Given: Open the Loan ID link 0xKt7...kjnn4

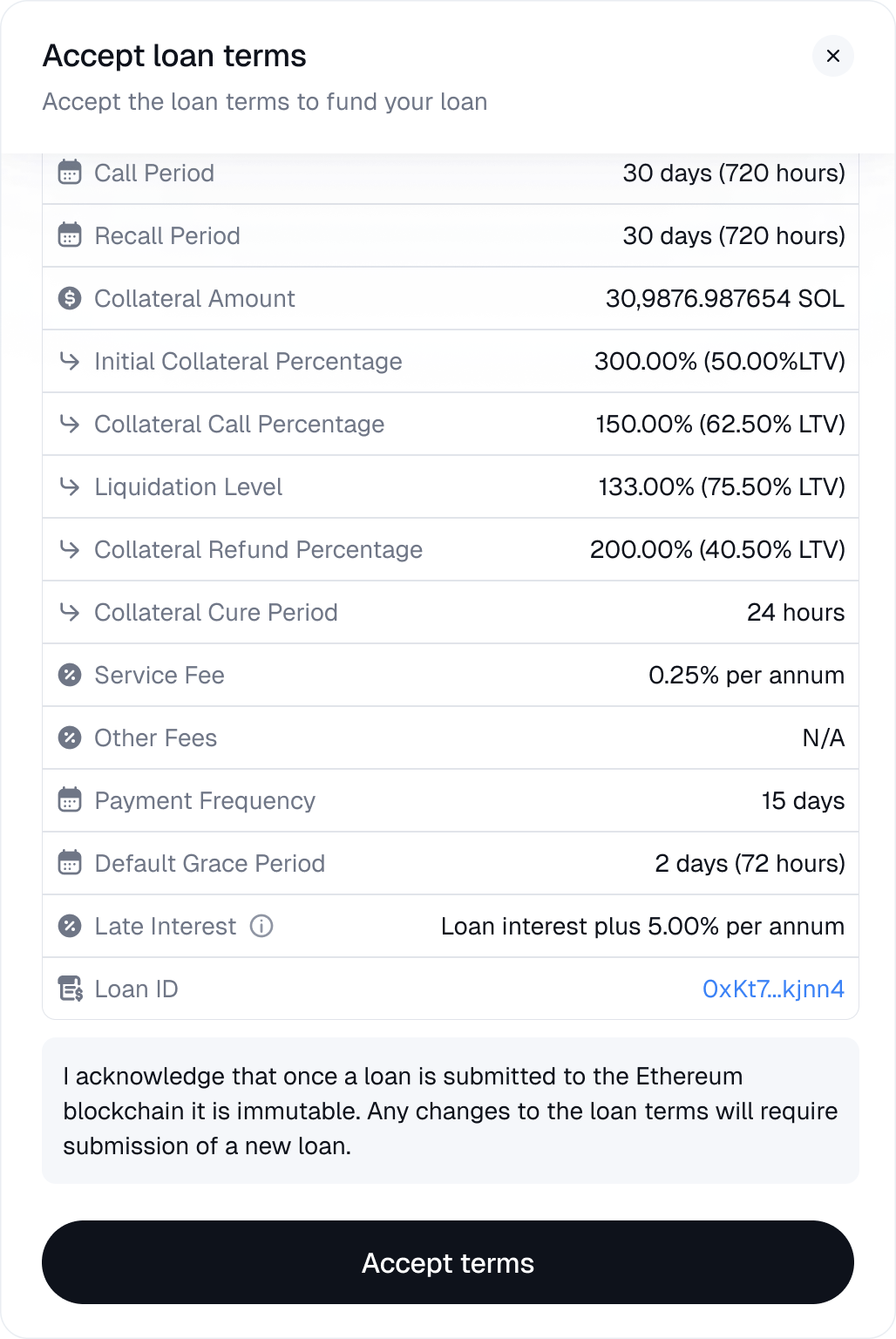Looking at the screenshot, I should coord(773,989).
